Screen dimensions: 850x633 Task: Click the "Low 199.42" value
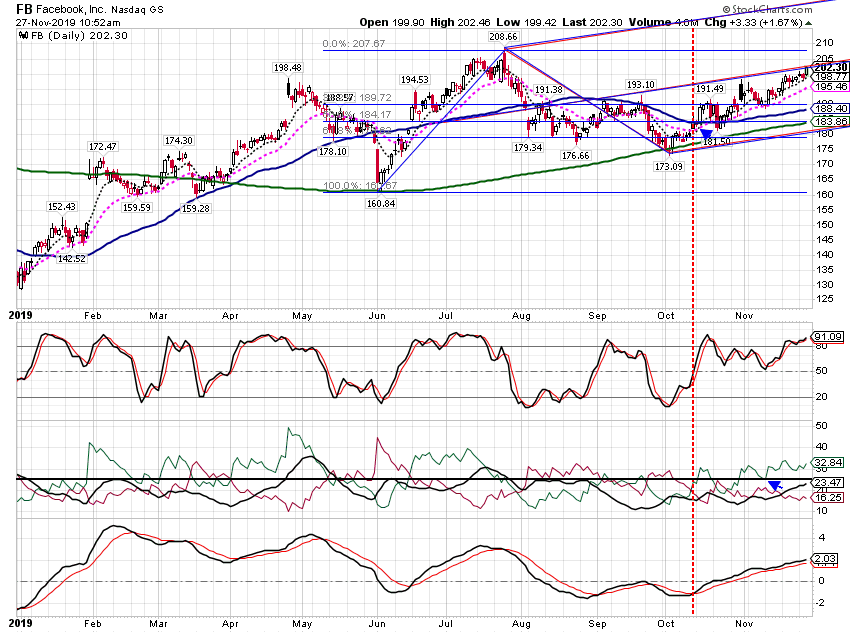[526, 22]
